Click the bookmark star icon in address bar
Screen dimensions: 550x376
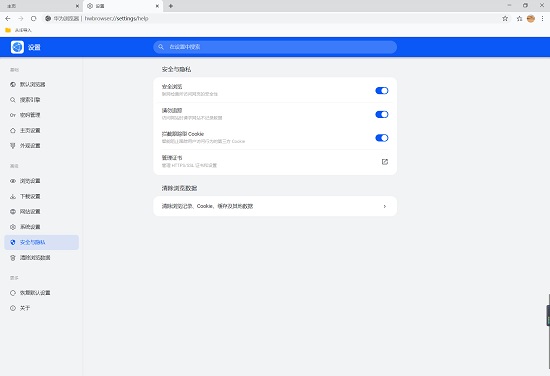coord(505,19)
